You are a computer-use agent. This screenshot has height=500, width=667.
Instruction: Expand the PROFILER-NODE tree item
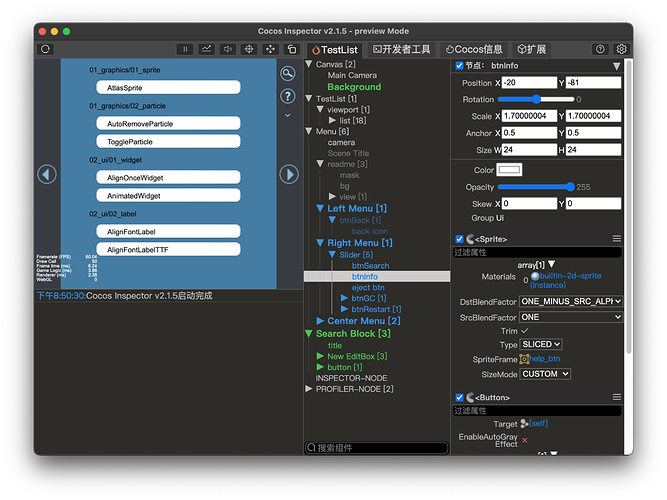coord(309,389)
